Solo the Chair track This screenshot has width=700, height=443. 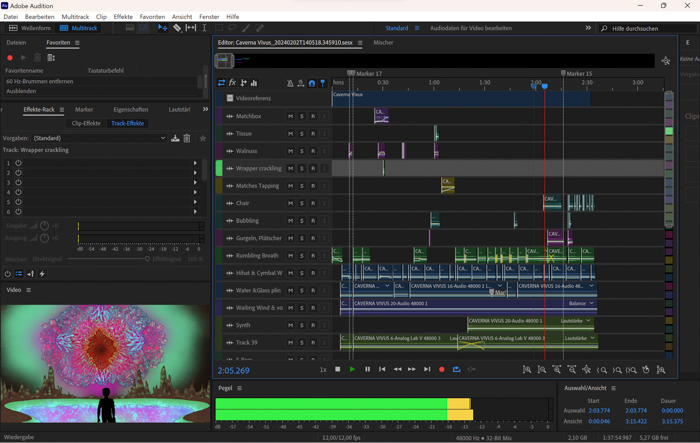click(x=302, y=203)
